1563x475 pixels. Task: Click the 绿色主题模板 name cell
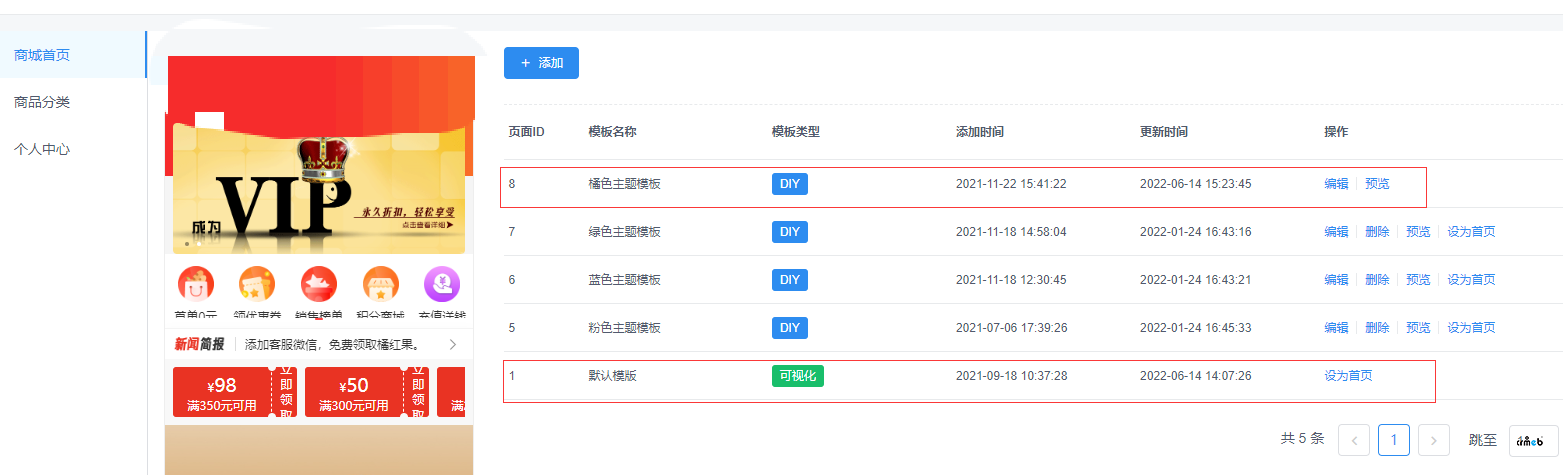point(625,232)
